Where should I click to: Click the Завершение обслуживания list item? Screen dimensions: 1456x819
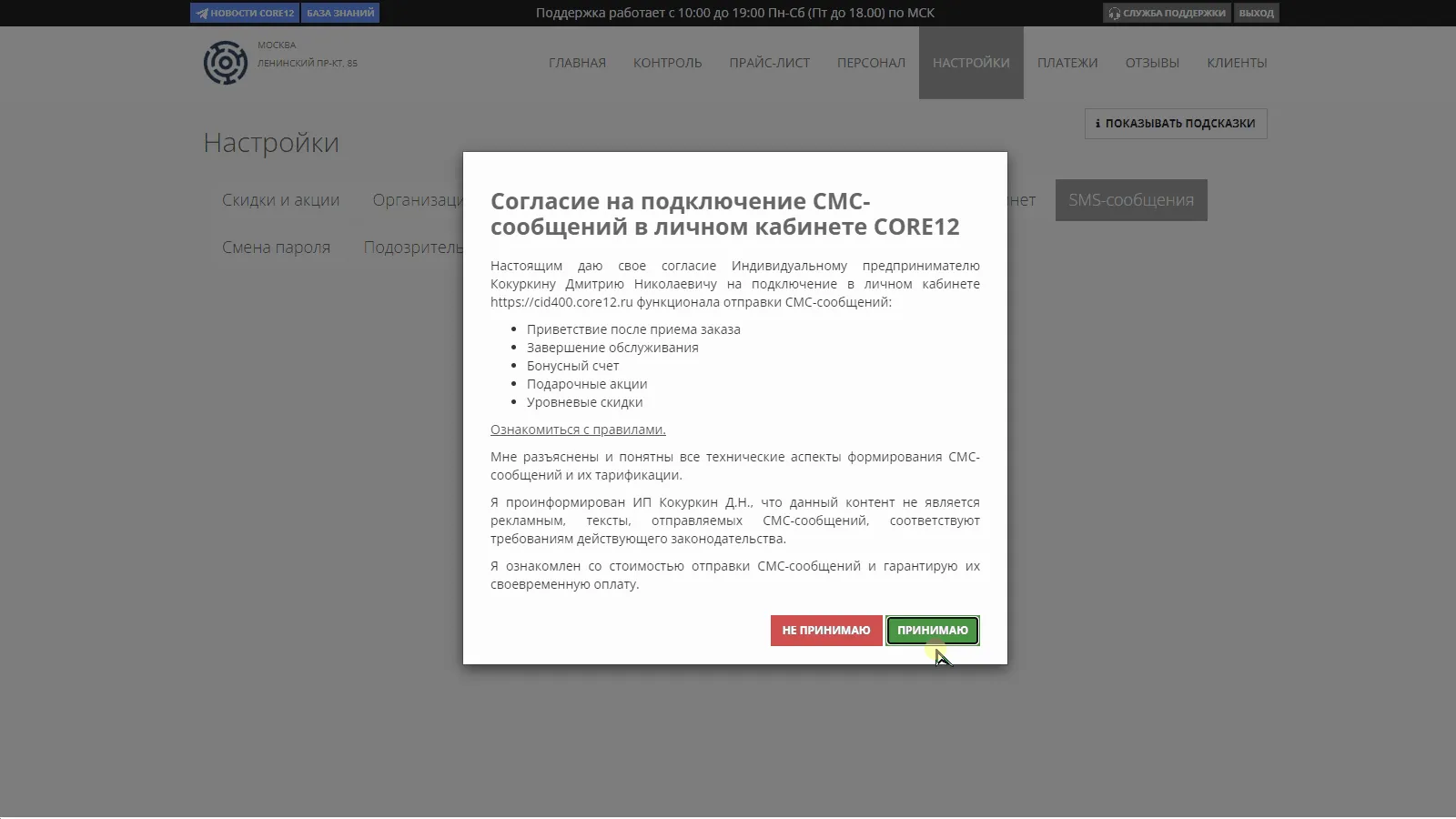[x=612, y=348]
